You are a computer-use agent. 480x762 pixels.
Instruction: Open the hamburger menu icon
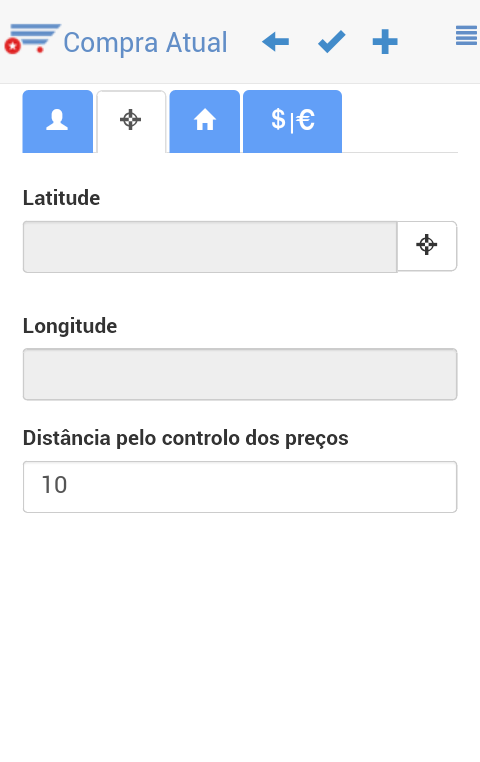[x=466, y=35]
